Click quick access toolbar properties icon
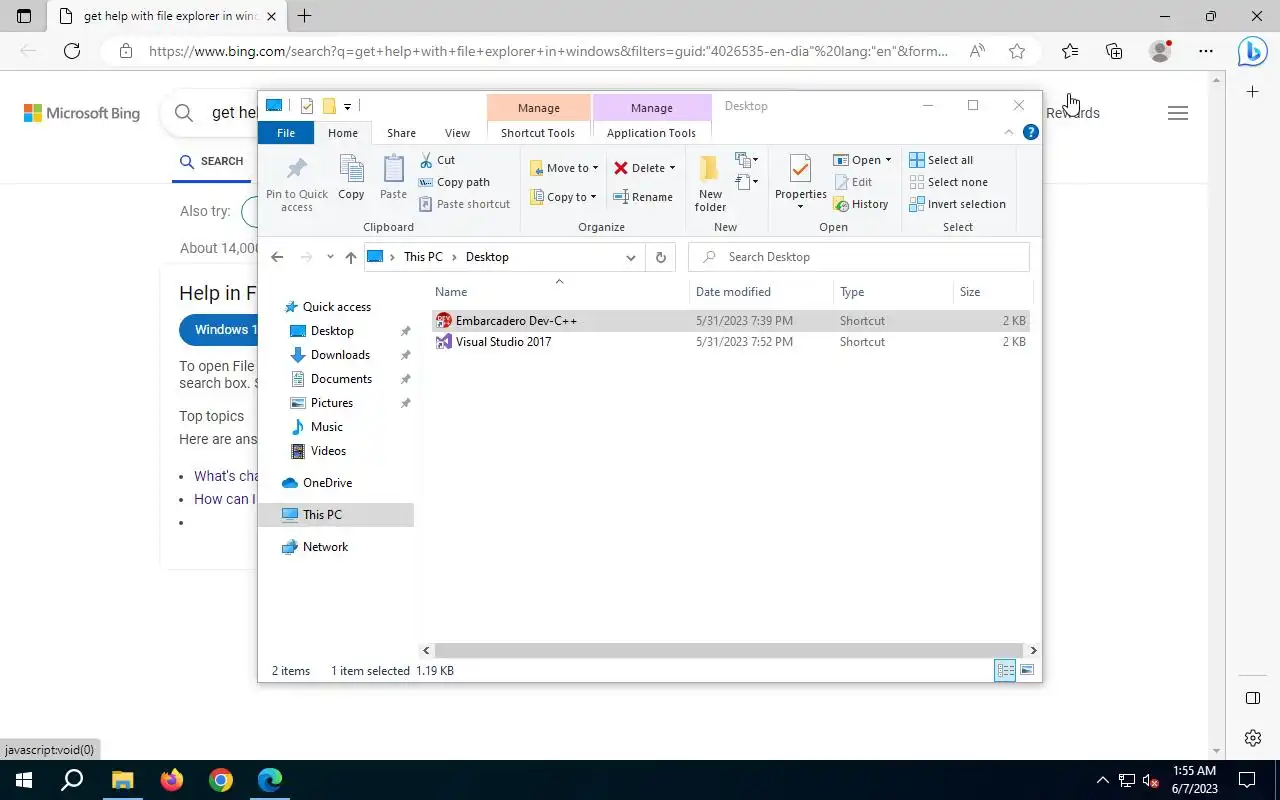This screenshot has width=1280, height=800. point(307,106)
